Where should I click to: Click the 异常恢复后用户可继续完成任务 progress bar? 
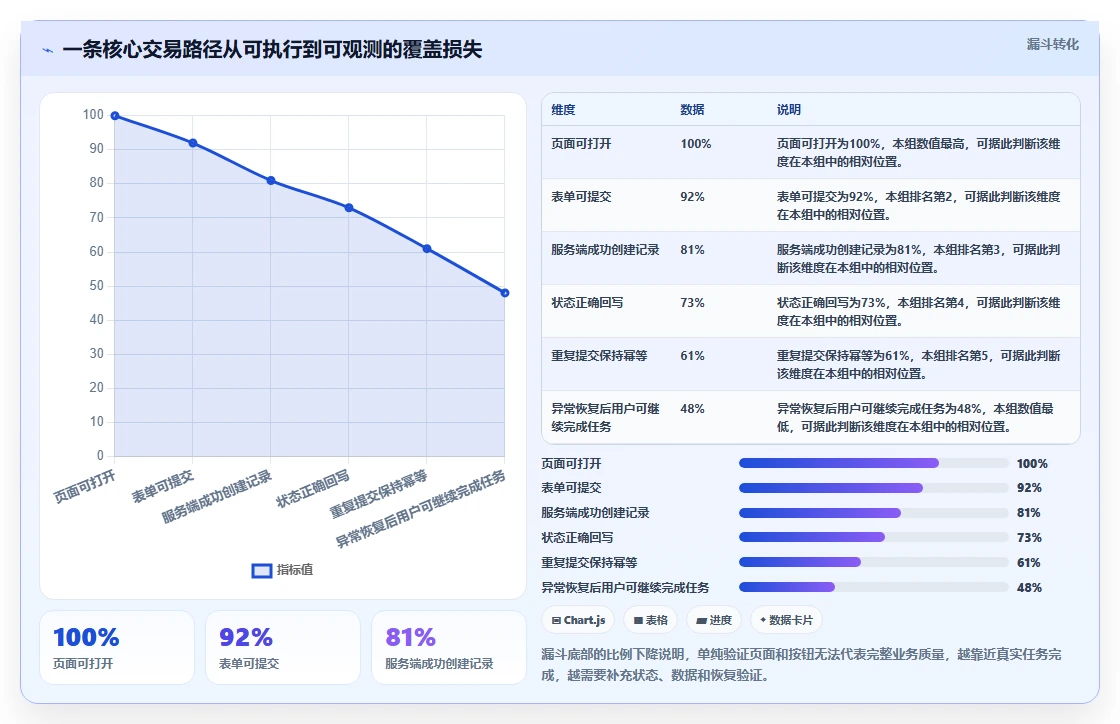coord(874,588)
